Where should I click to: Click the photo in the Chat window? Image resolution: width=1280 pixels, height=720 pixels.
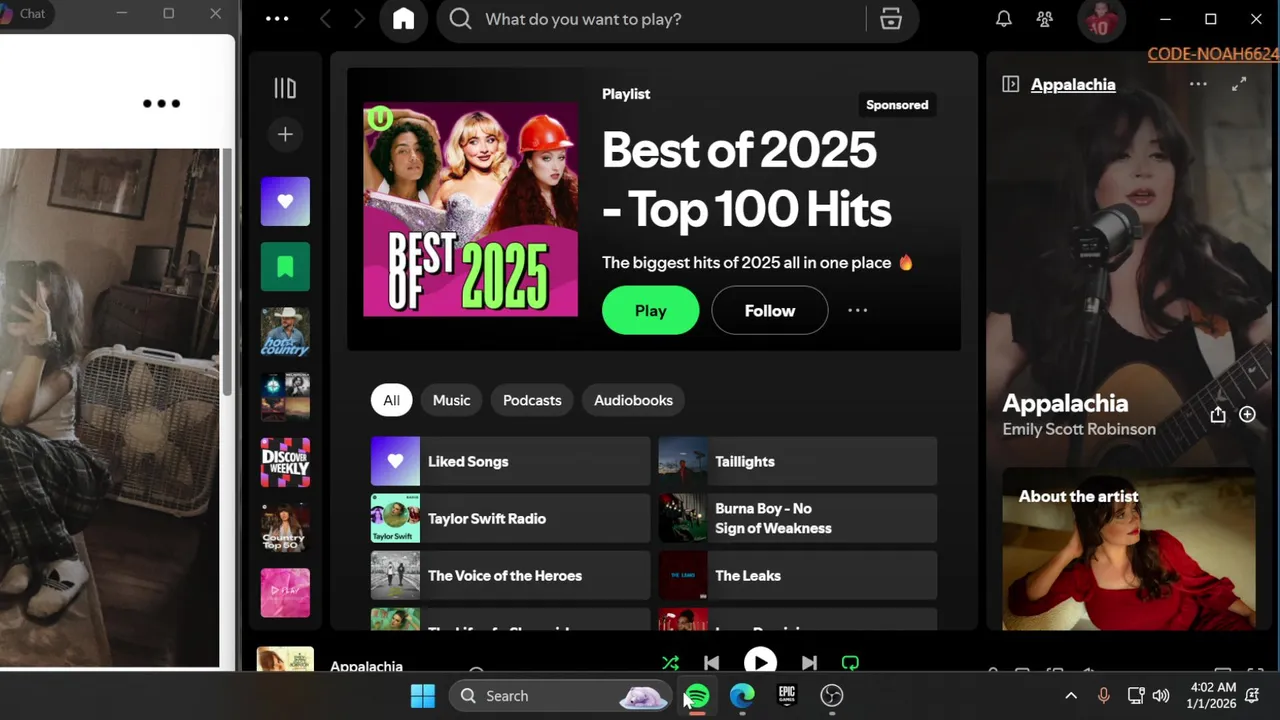coord(109,408)
